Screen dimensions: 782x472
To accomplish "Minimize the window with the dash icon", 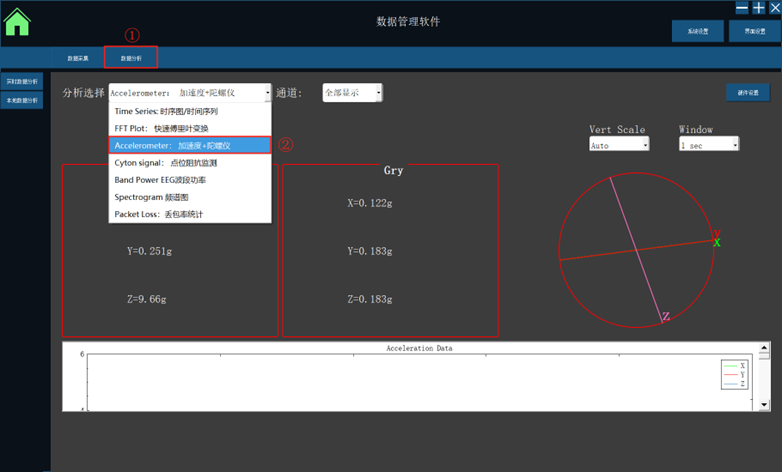I will [x=741, y=7].
